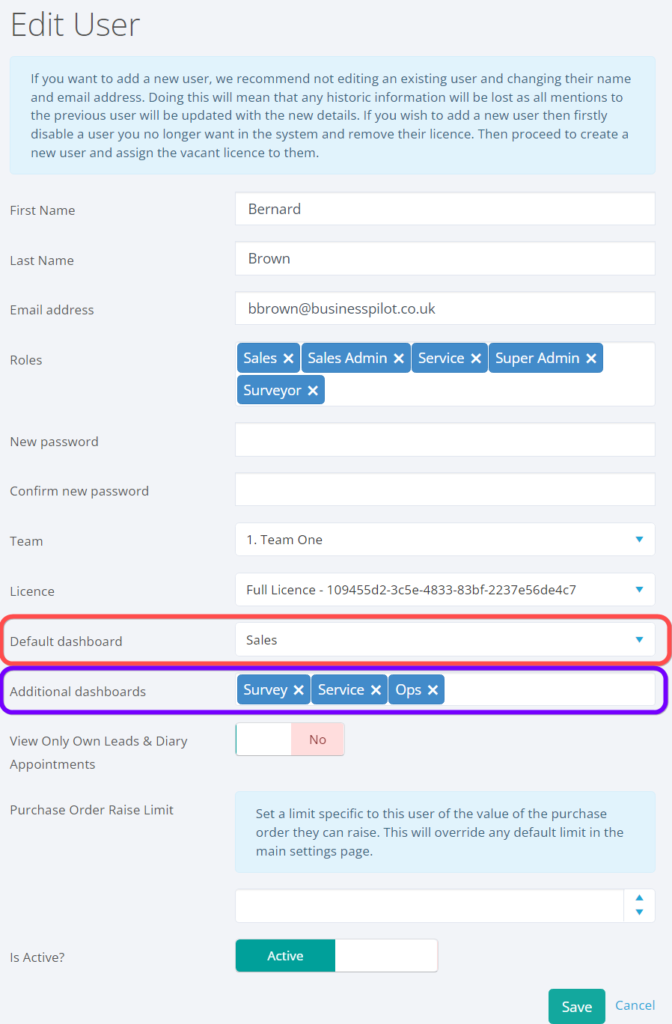Toggle the Is Active switch
This screenshot has height=1024, width=672.
click(x=336, y=956)
